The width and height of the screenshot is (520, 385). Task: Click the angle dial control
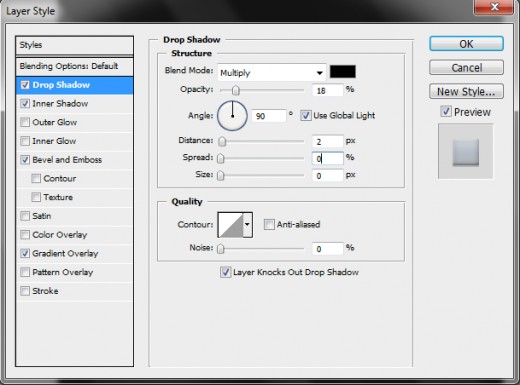pyautogui.click(x=232, y=116)
